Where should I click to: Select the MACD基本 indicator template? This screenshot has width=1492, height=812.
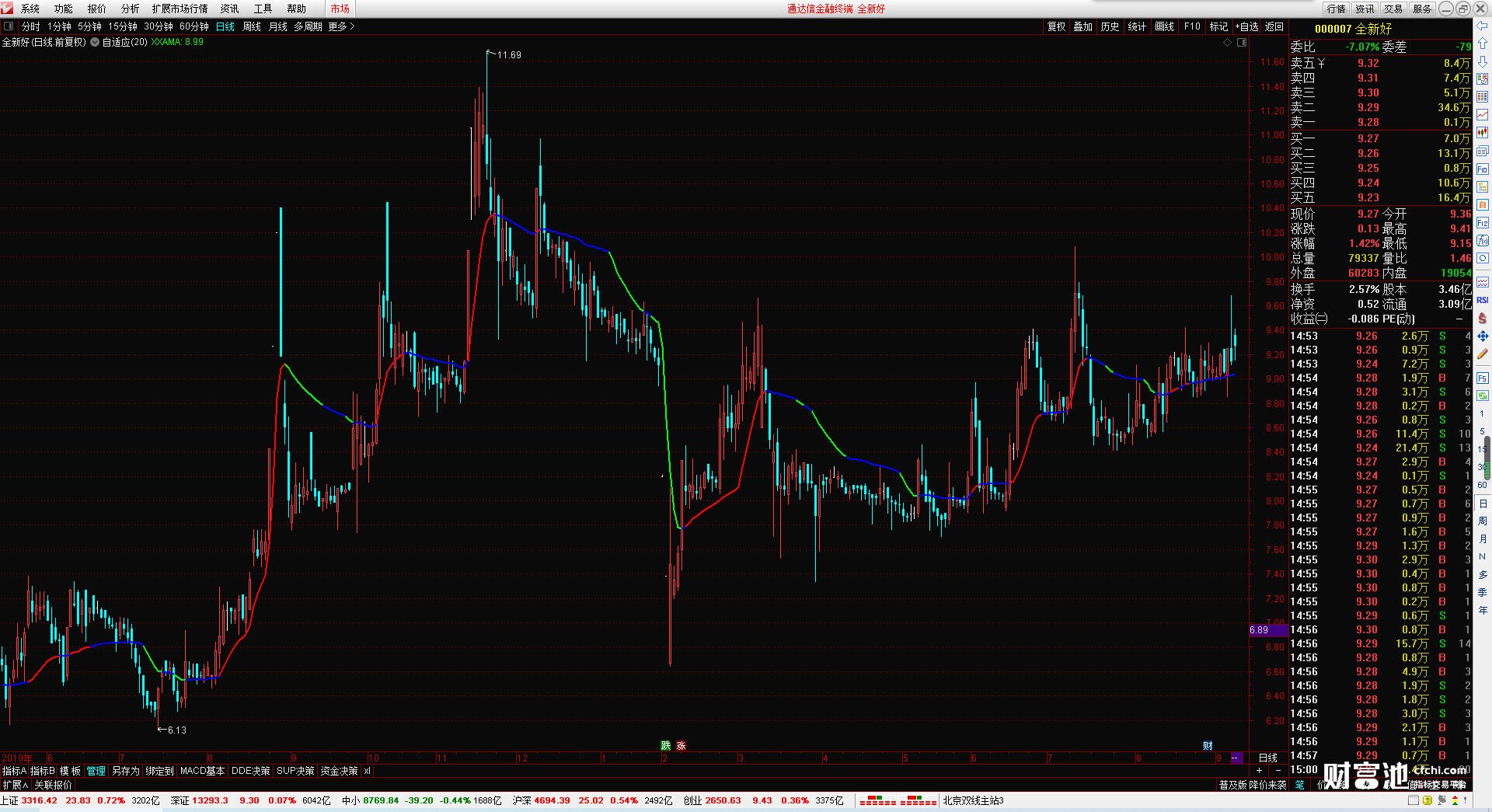tap(202, 771)
